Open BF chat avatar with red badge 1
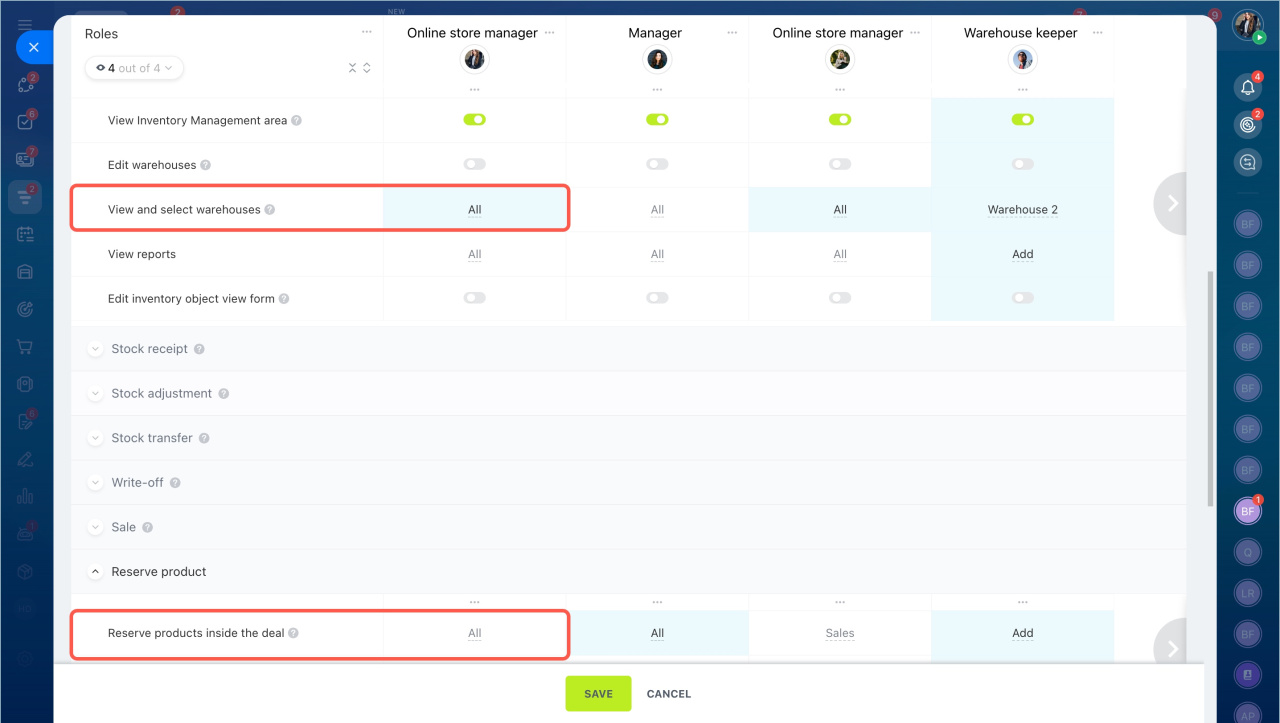1280x723 pixels. click(1247, 510)
